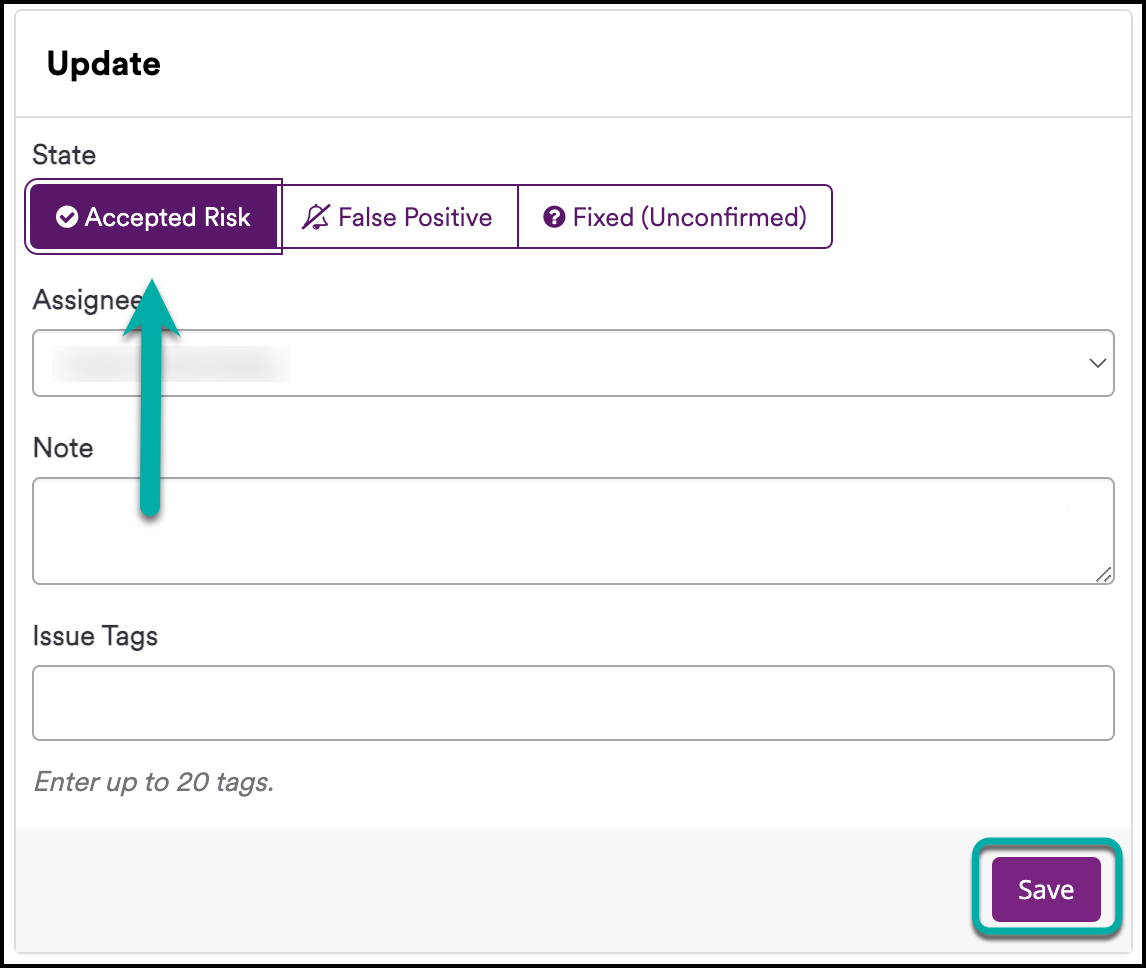The width and height of the screenshot is (1146, 968).
Task: Click the muted bell icon on False Positive
Action: click(x=316, y=217)
